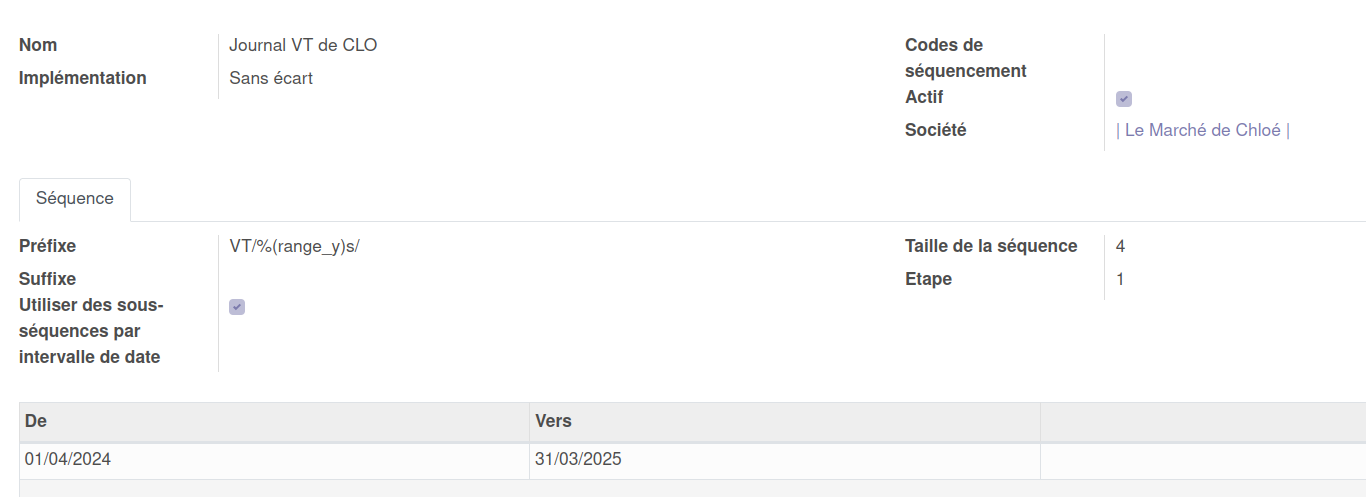Sort the table by the De column
The width and height of the screenshot is (1366, 497).
tap(274, 421)
